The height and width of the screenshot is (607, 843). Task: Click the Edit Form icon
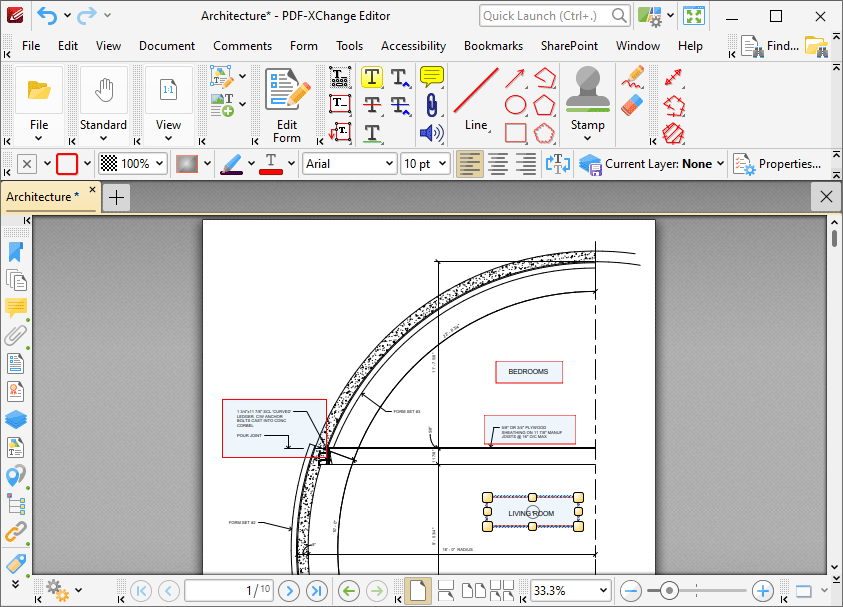pos(287,105)
